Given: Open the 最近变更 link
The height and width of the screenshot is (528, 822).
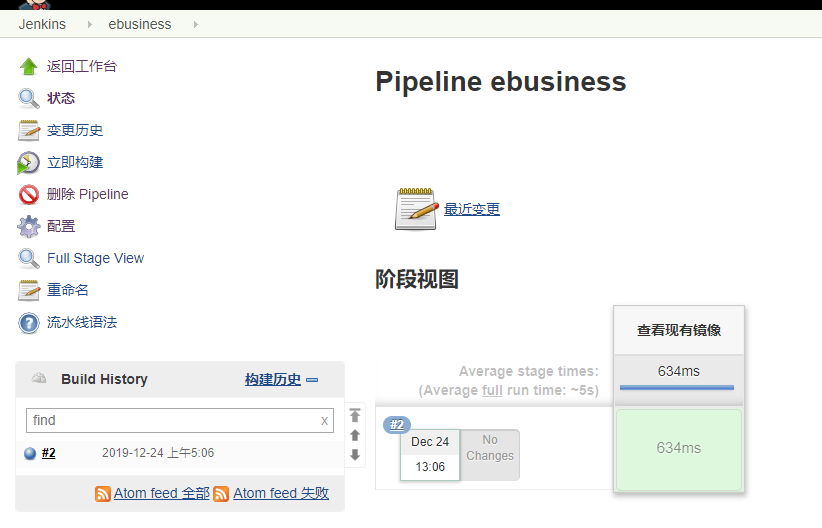Looking at the screenshot, I should (472, 209).
